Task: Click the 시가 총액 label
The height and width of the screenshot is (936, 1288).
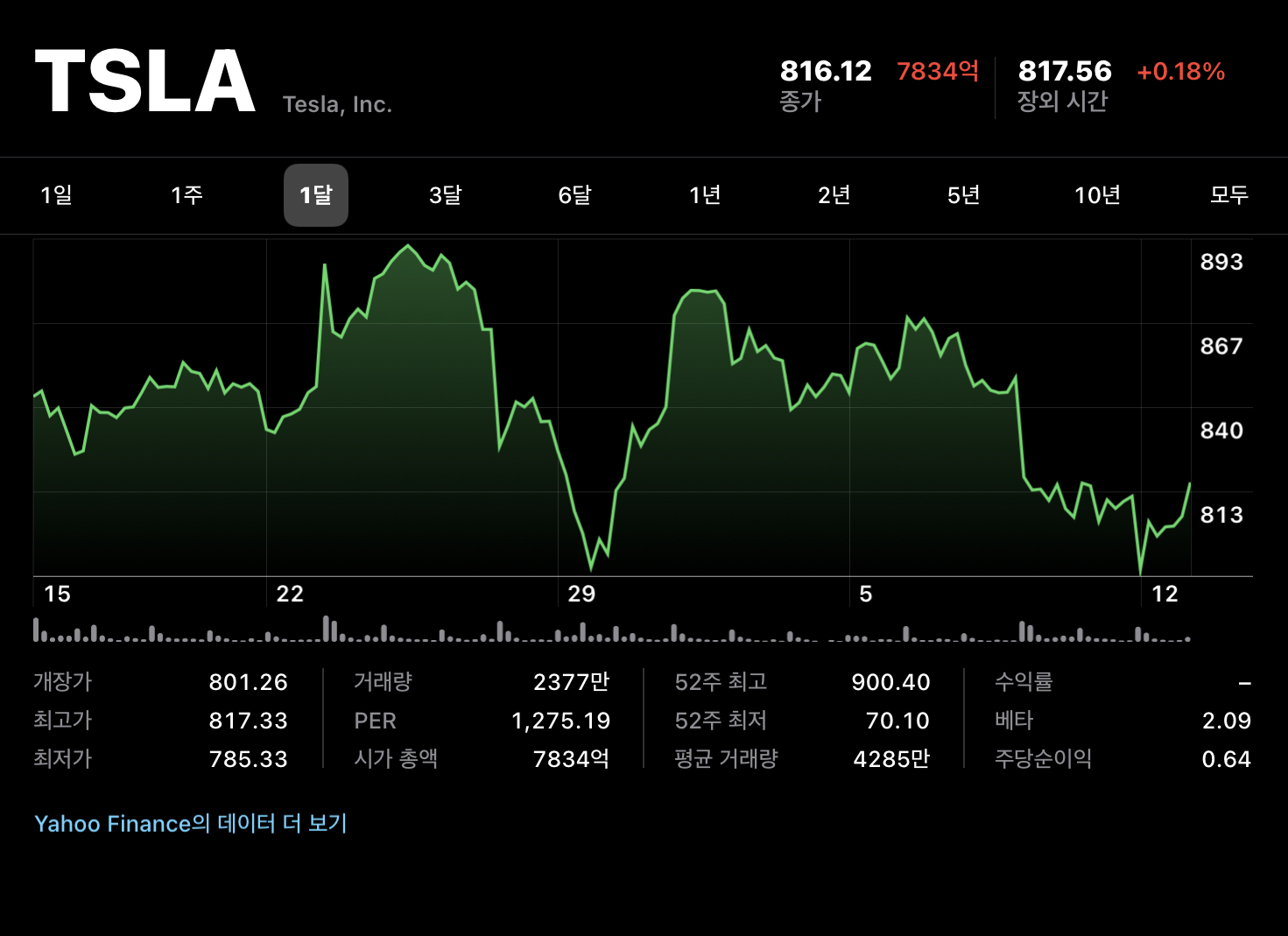Action: (396, 759)
